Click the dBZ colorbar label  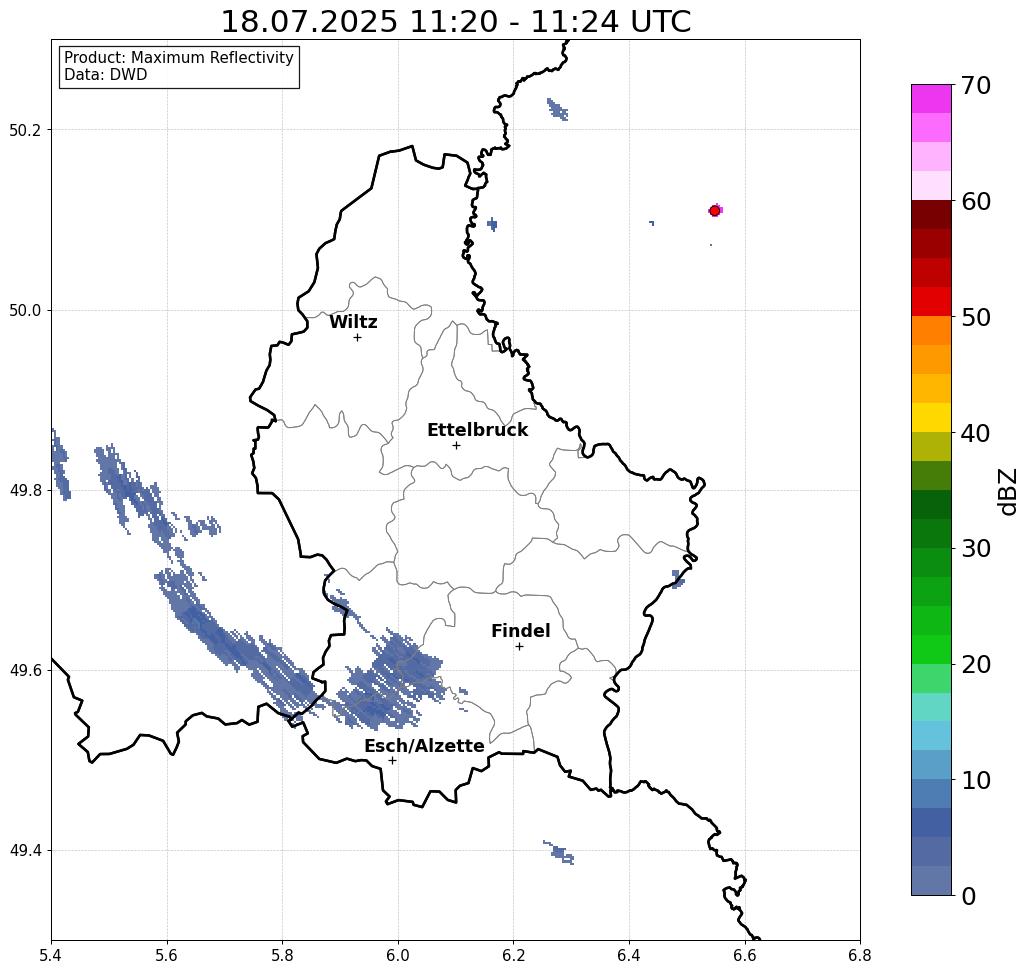(x=1007, y=491)
